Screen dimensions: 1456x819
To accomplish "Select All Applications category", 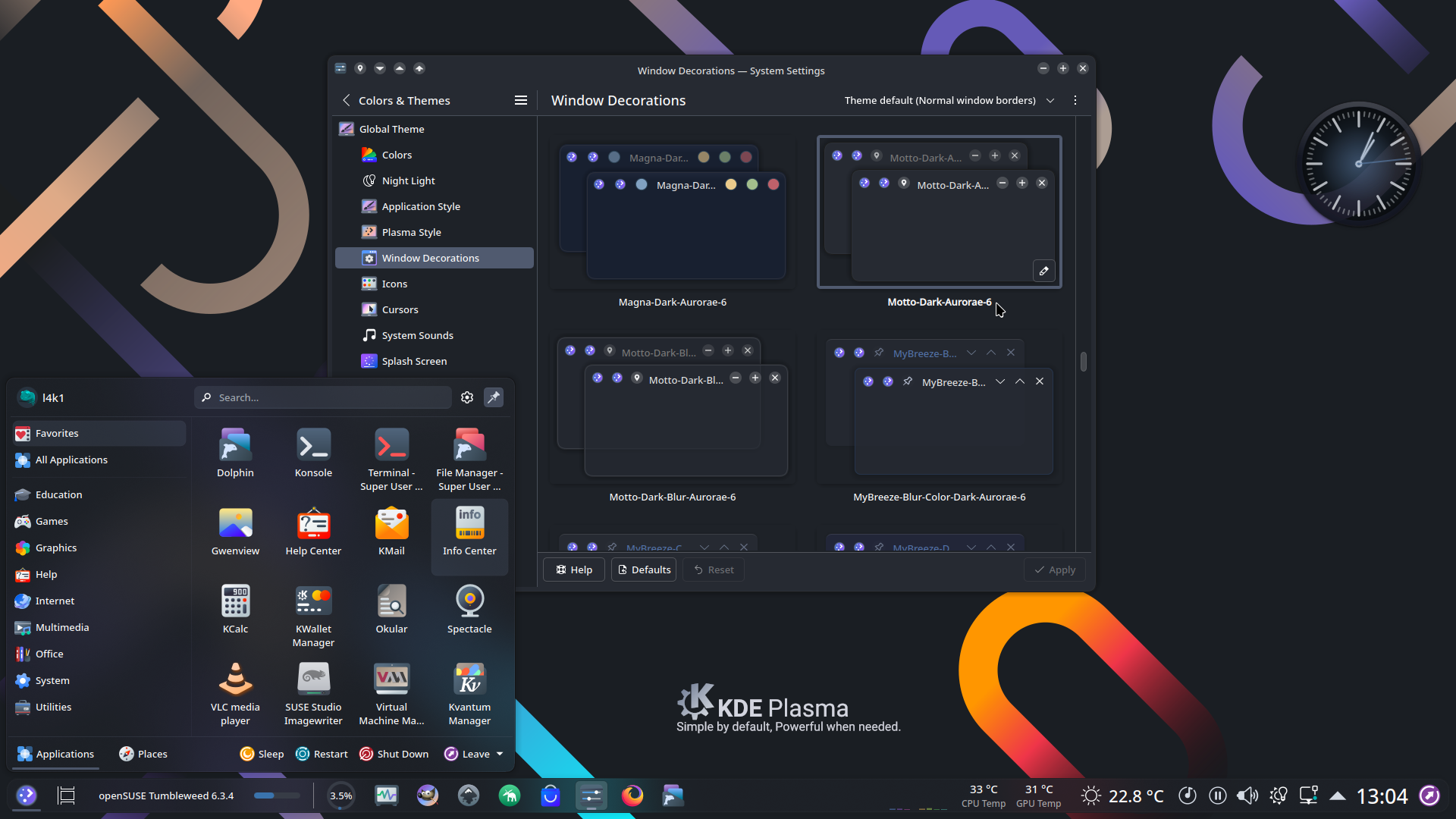I will (x=99, y=460).
